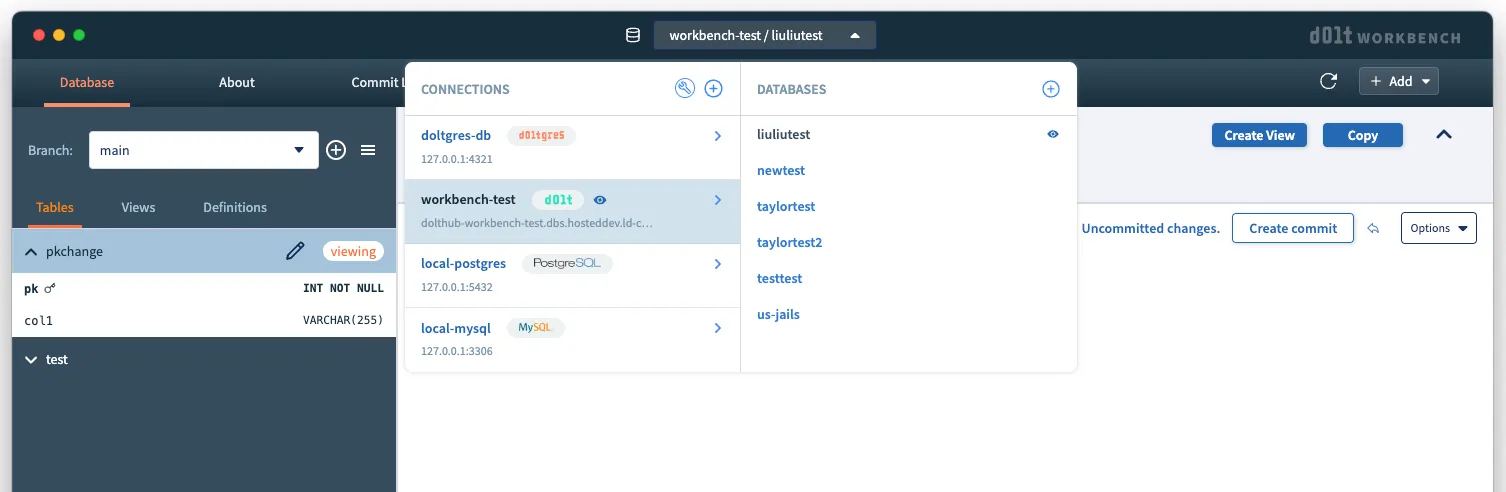The width and height of the screenshot is (1506, 492).
Task: Add a new connection with plus icon
Action: [x=714, y=89]
